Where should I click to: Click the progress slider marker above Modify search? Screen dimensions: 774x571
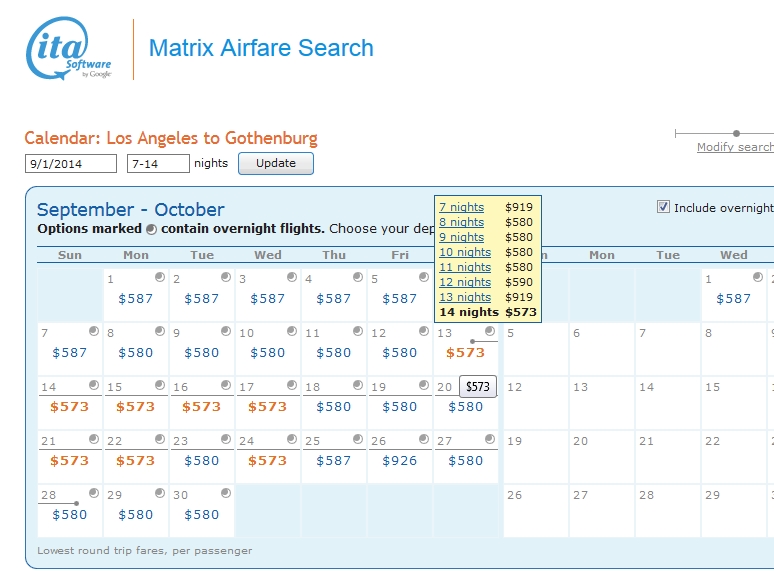point(737,133)
